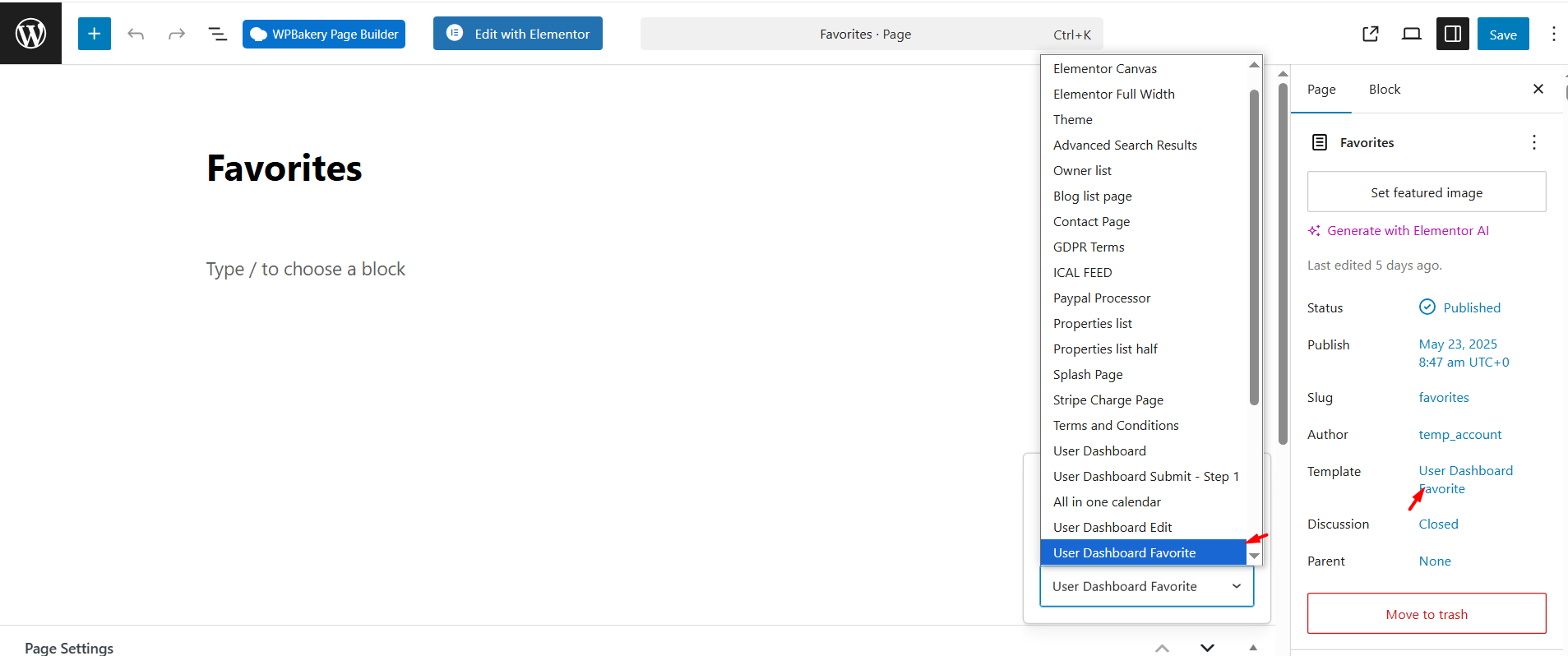Open page in new tab icon
This screenshot has height=656, width=1568.
tap(1370, 34)
